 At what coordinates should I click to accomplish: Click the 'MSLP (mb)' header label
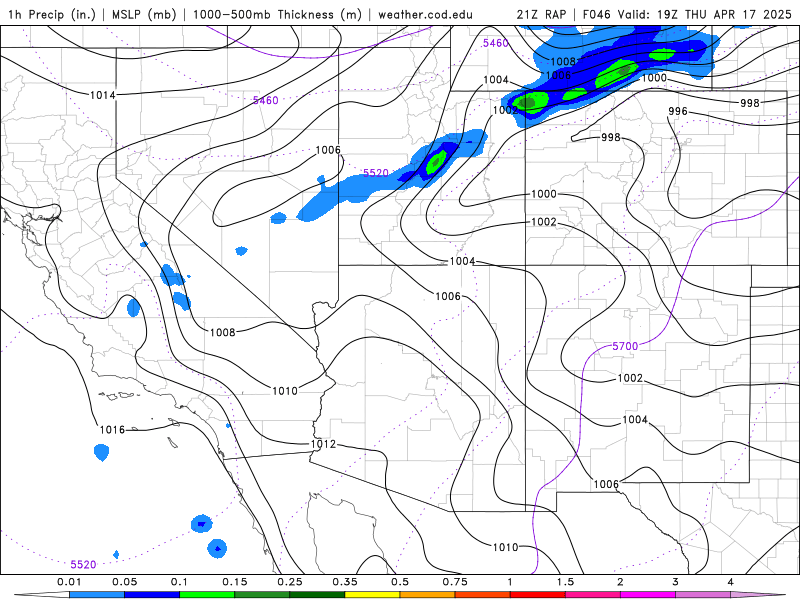142,14
